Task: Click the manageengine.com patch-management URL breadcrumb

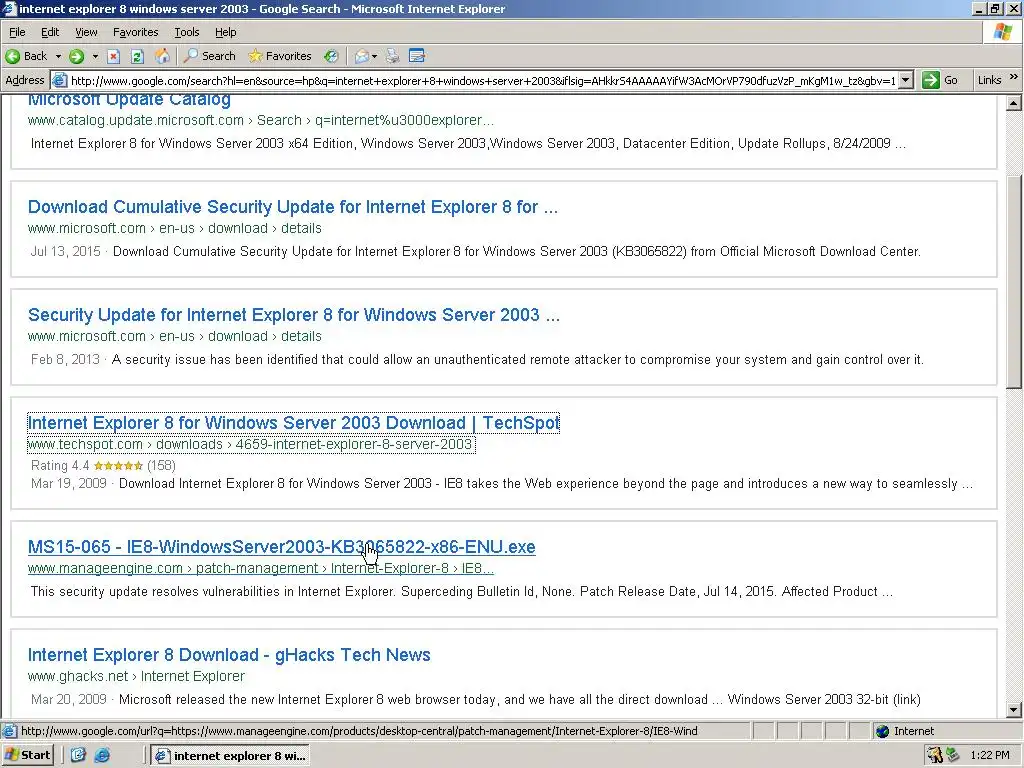Action: click(261, 569)
